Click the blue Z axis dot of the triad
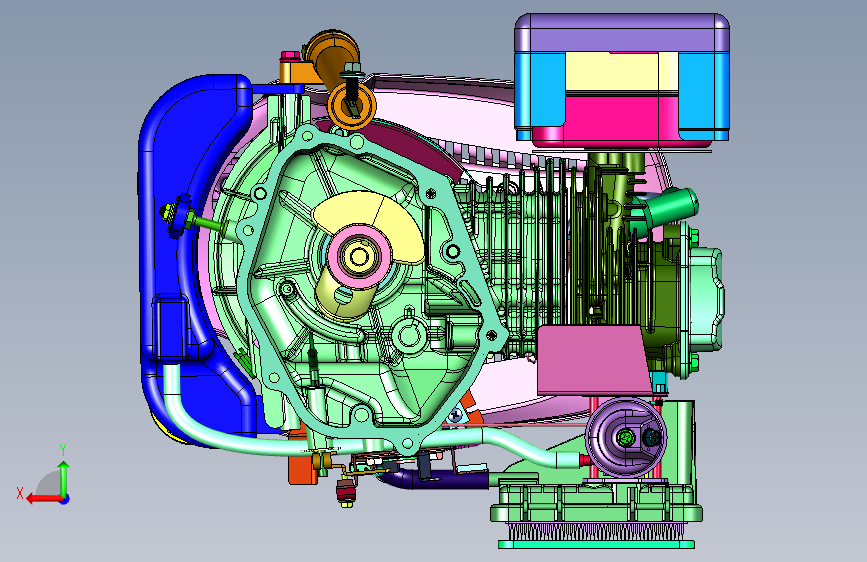867x562 pixels. (65, 499)
